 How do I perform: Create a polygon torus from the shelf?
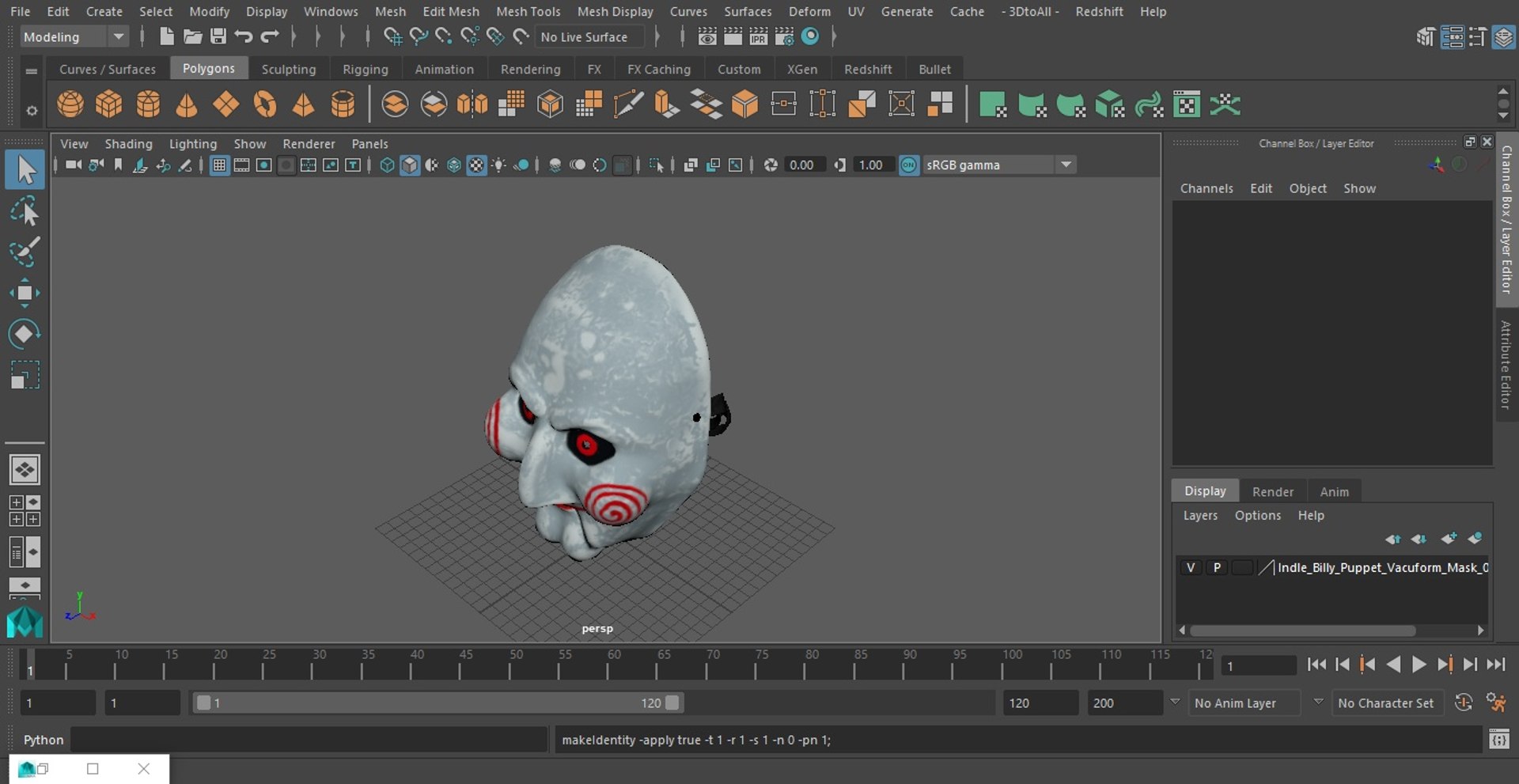click(x=265, y=104)
